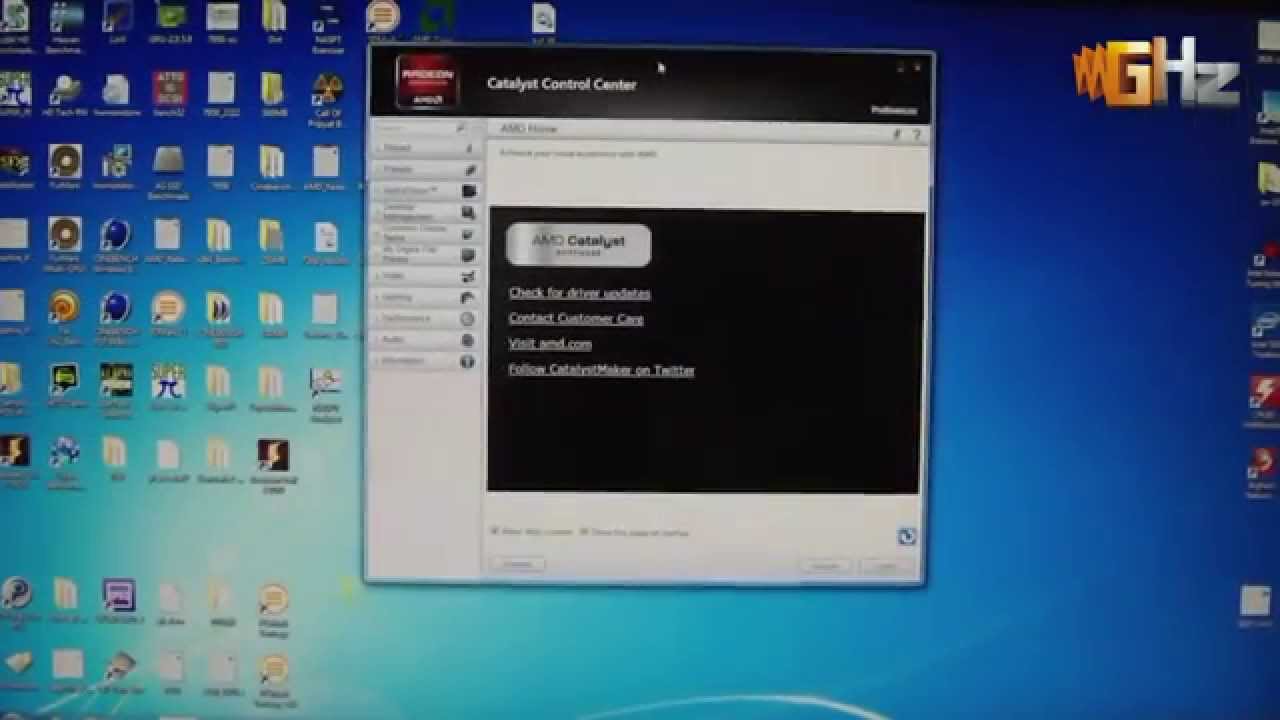Open help via the question mark icon

pyautogui.click(x=916, y=135)
